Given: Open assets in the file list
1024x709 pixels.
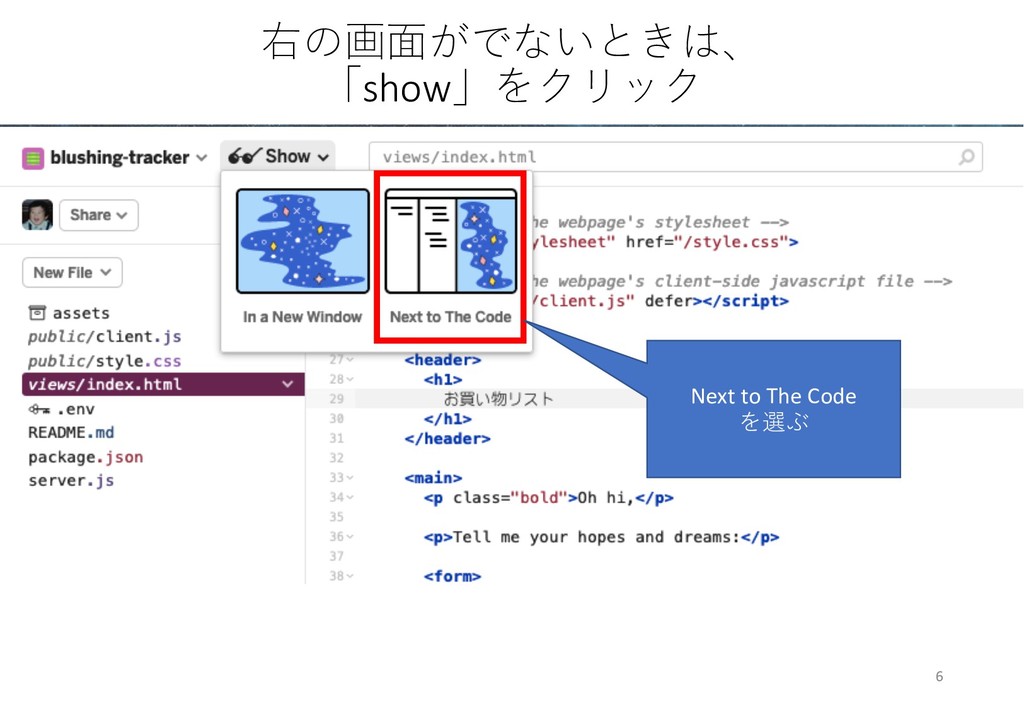Looking at the screenshot, I should click(81, 313).
